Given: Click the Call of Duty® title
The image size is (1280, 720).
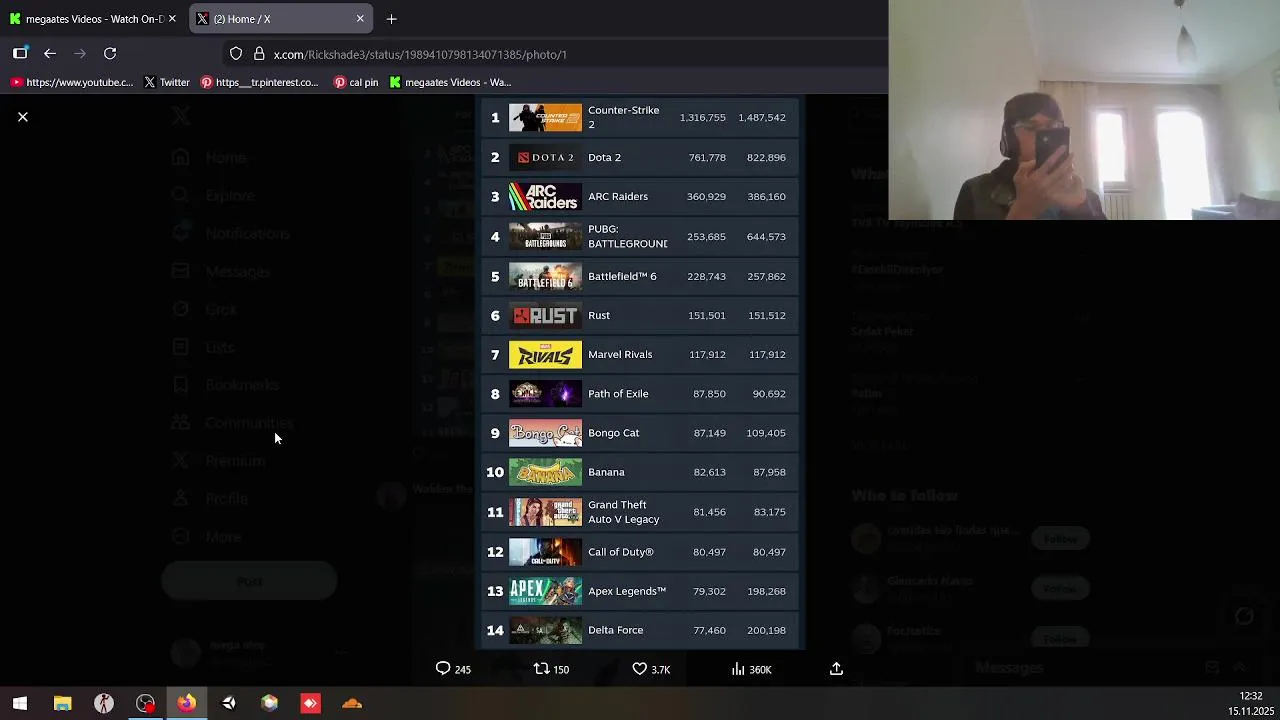Looking at the screenshot, I should point(620,552).
